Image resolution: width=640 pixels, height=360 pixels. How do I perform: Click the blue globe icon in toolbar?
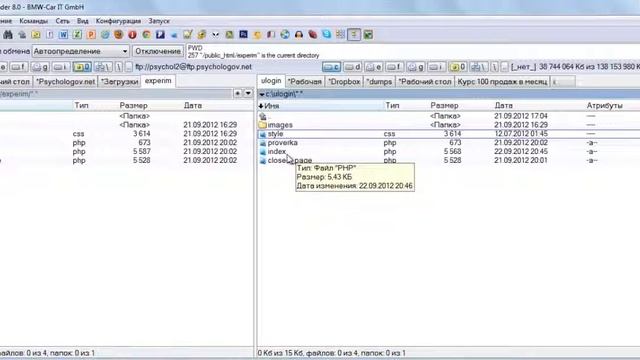[x=285, y=35]
